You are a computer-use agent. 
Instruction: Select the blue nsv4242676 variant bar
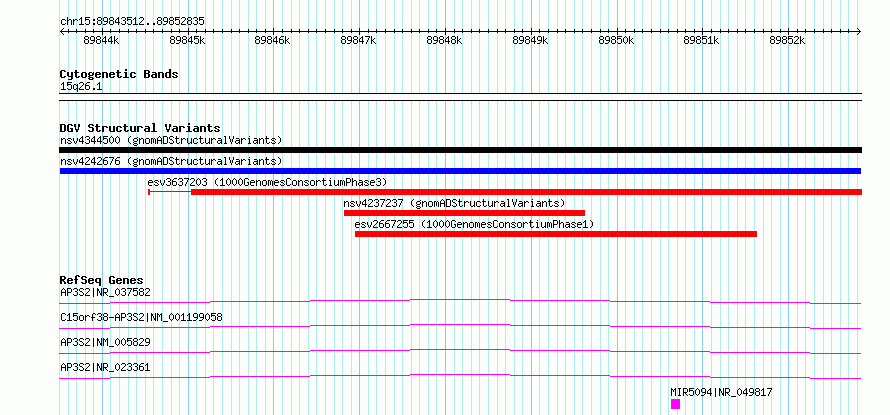[x=460, y=171]
